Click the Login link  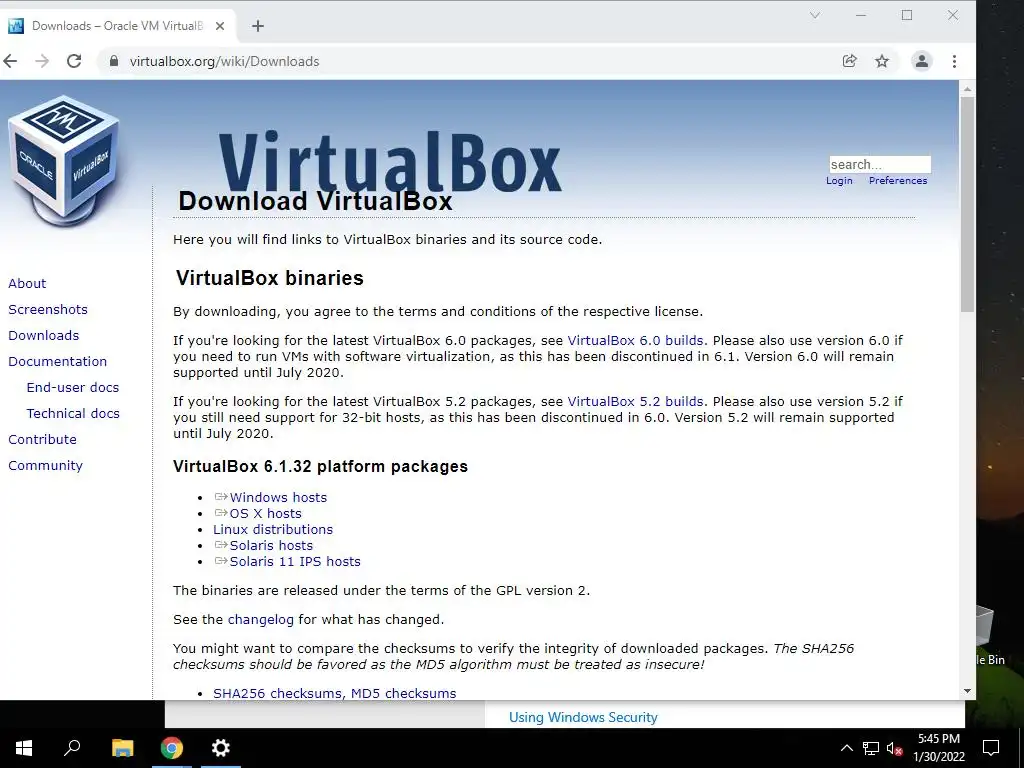[x=839, y=180]
